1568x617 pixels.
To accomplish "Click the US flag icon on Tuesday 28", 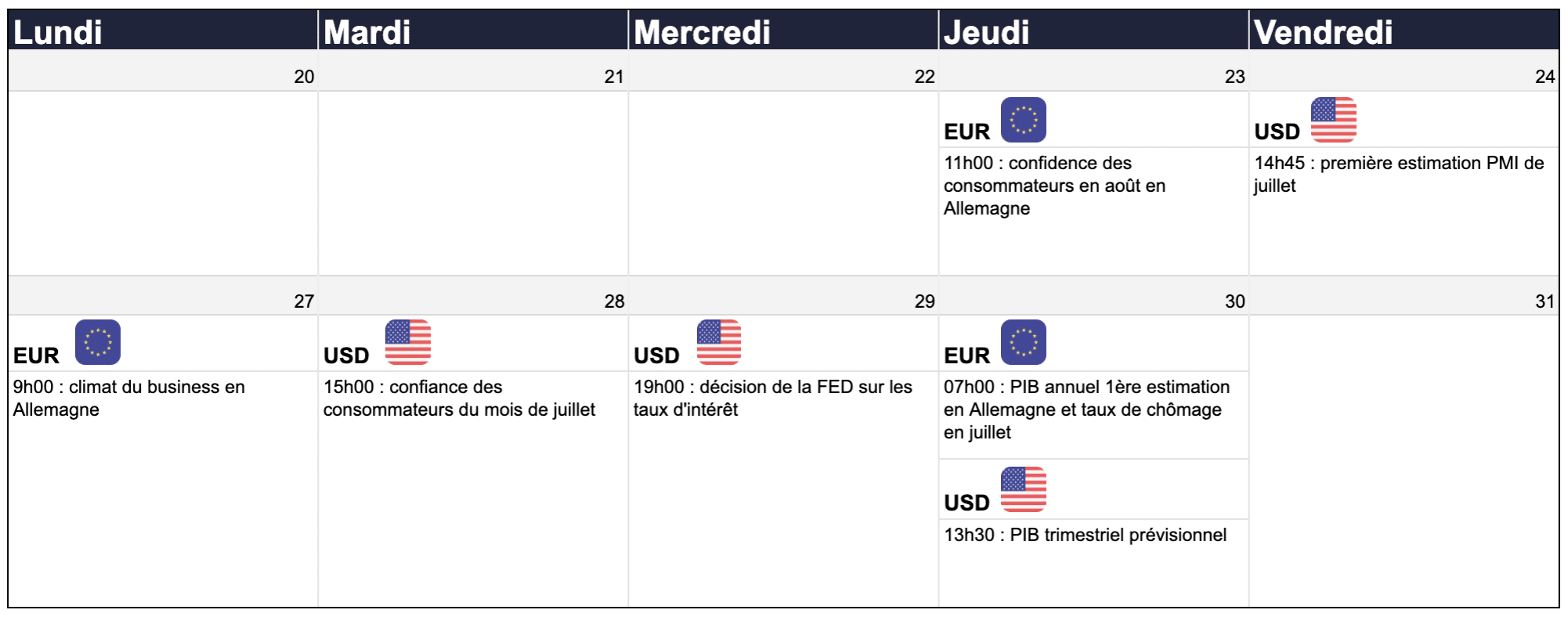I will point(408,342).
